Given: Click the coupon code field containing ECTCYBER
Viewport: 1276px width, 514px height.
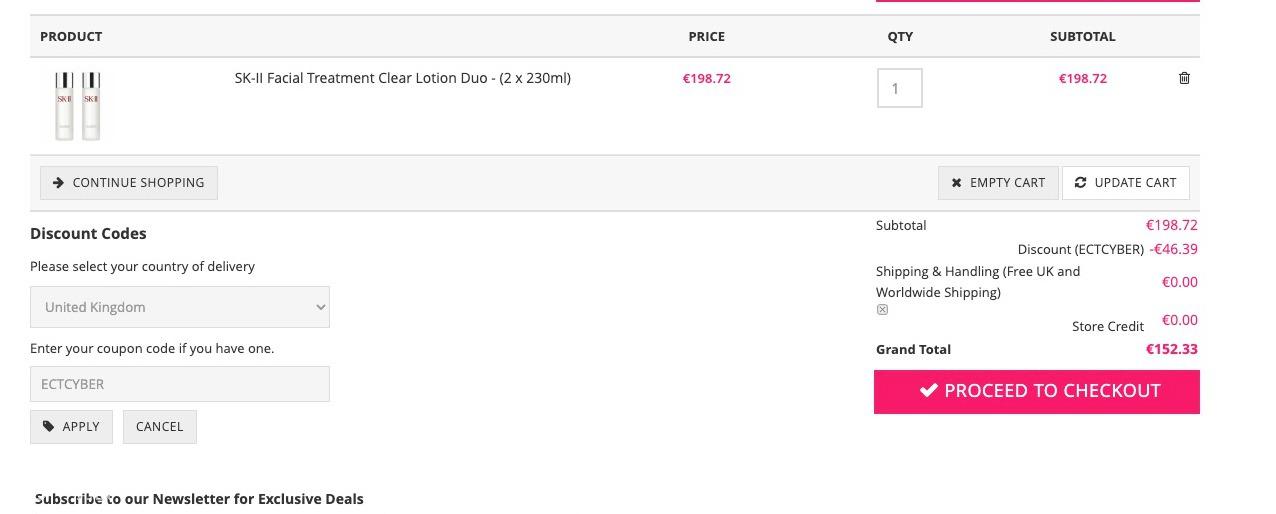Looking at the screenshot, I should point(180,384).
